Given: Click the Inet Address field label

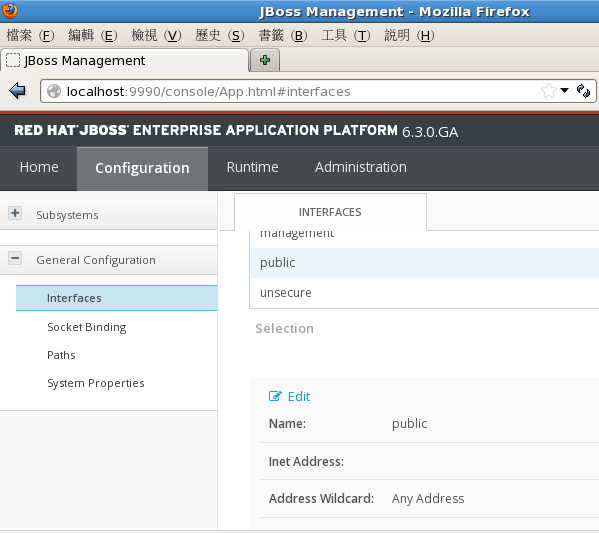Looking at the screenshot, I should (306, 462).
